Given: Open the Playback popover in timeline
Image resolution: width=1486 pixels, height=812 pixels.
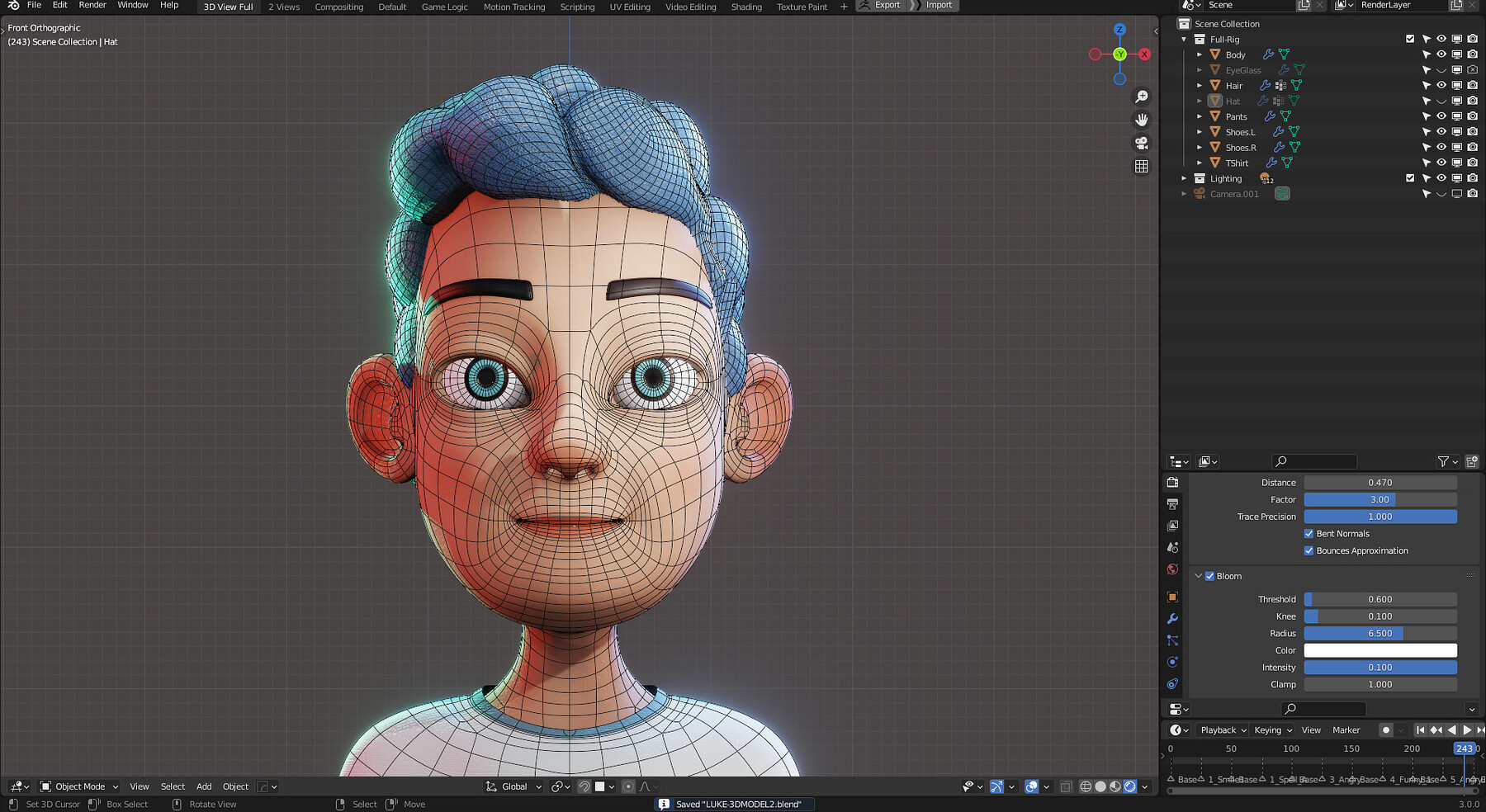Looking at the screenshot, I should click(1223, 729).
